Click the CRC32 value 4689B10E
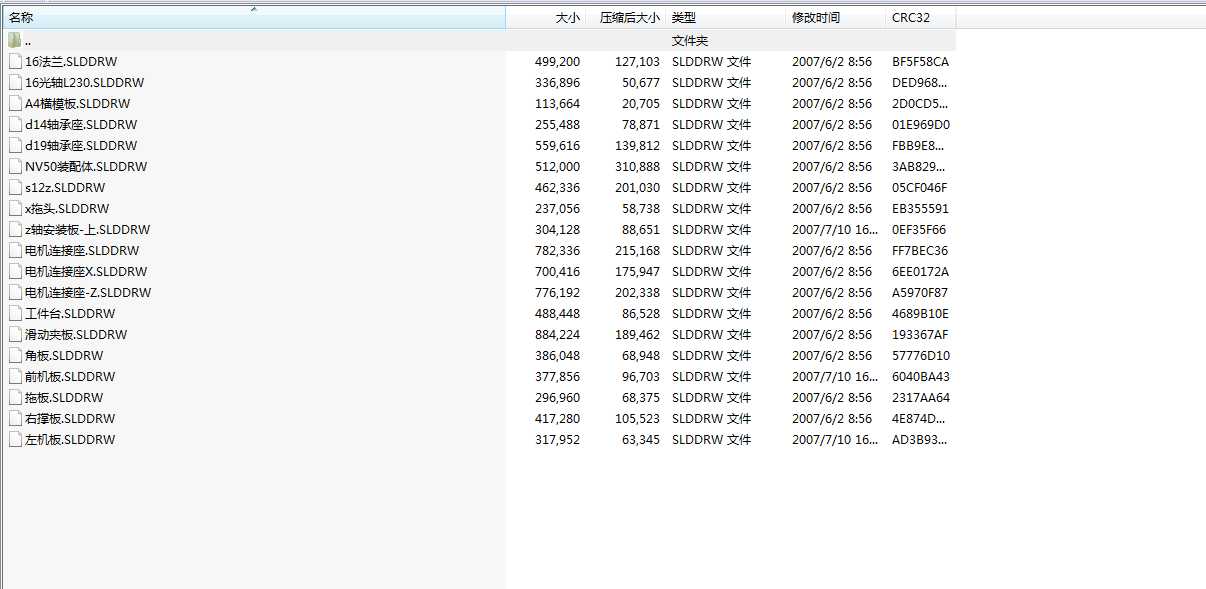Screen dimensions: 1206x589 click(920, 313)
